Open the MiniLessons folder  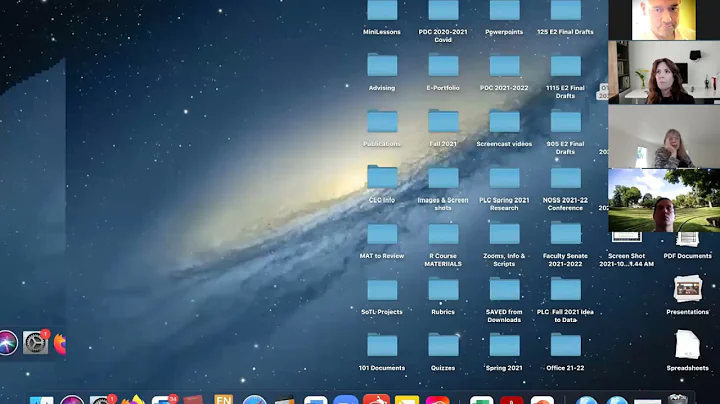[382, 11]
